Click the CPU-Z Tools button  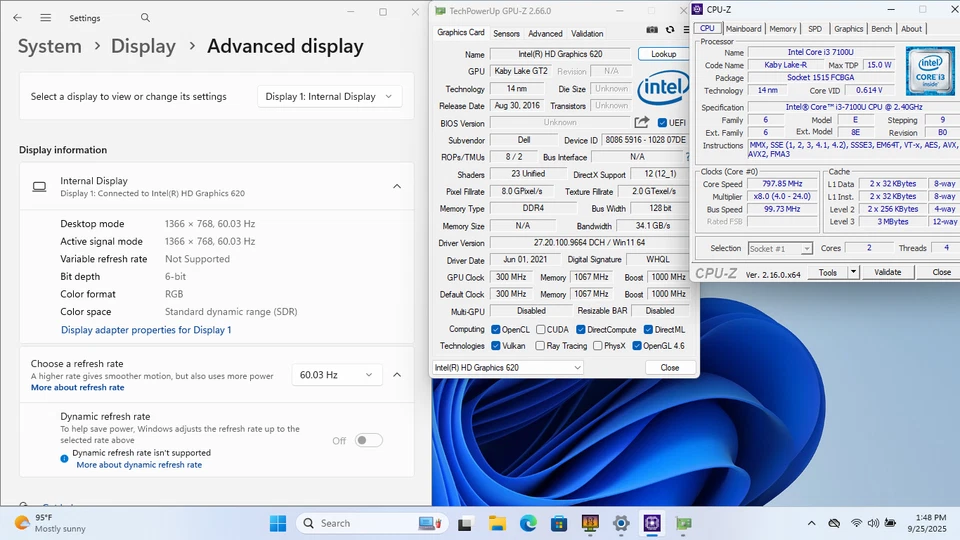tap(828, 272)
